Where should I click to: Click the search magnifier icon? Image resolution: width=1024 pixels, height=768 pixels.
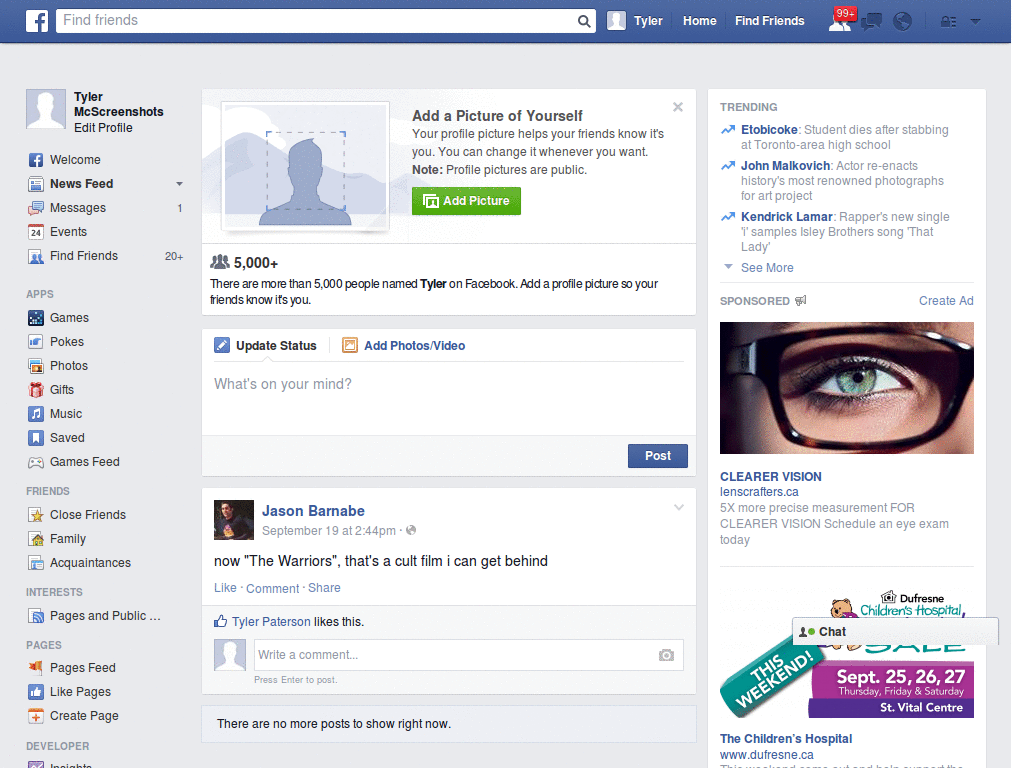tap(584, 22)
